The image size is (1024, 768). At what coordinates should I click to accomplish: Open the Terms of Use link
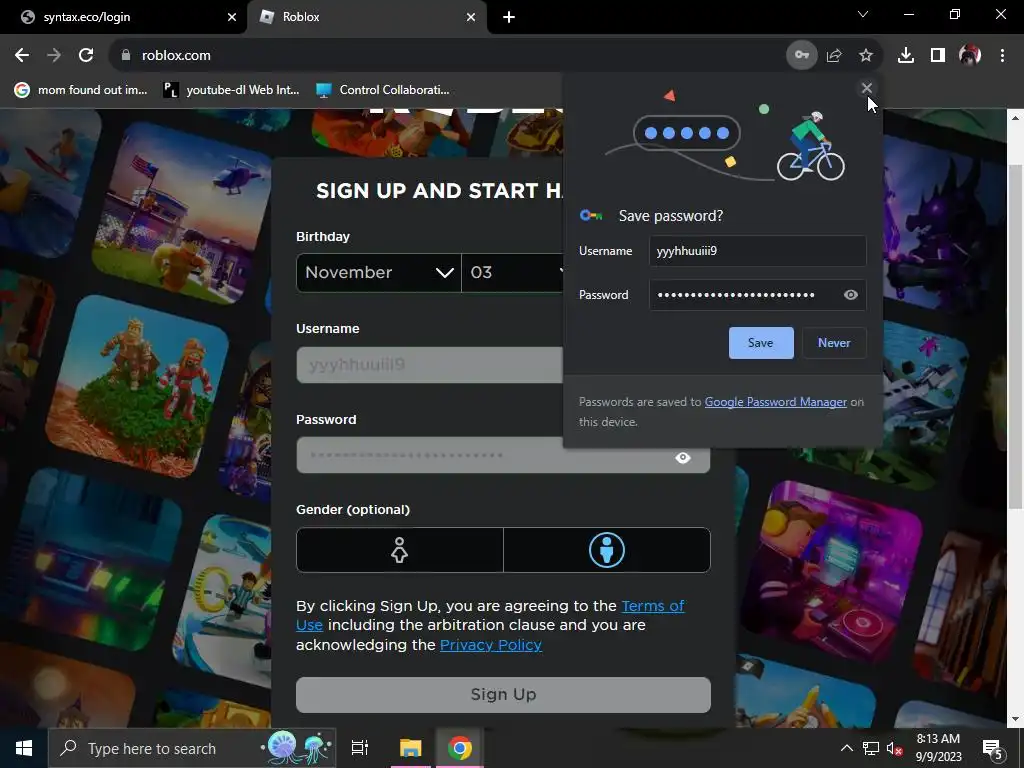point(652,606)
